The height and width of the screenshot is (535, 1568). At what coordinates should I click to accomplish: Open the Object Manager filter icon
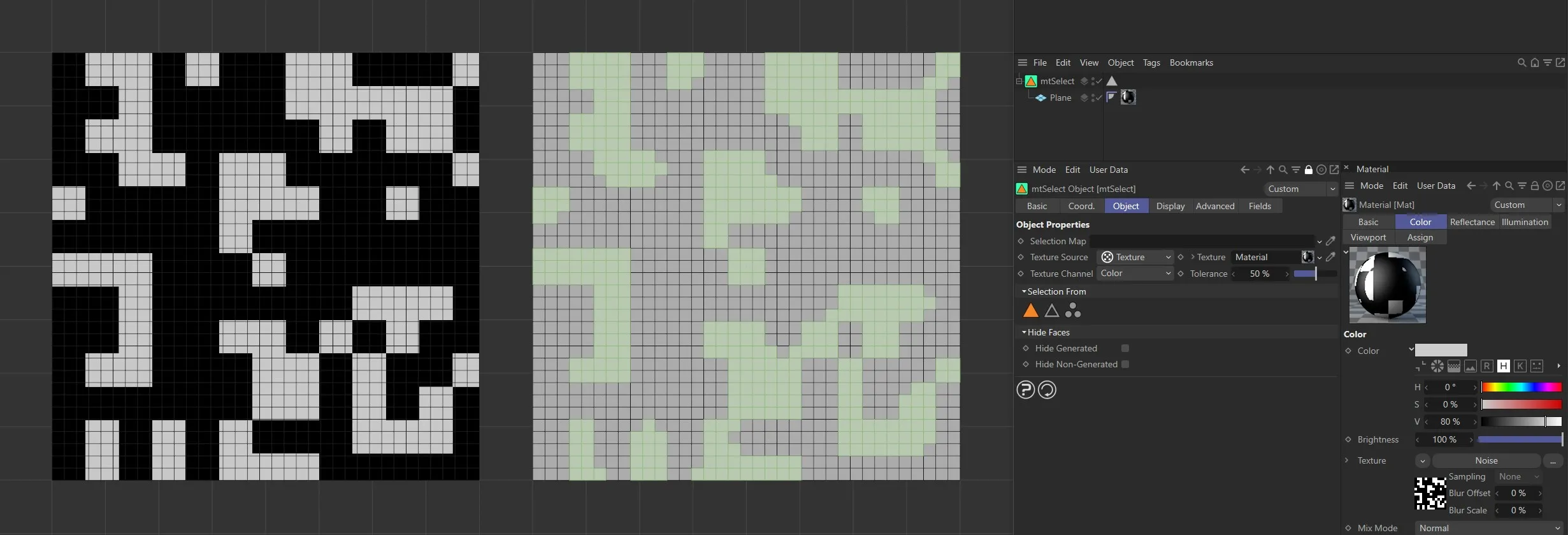[1548, 62]
